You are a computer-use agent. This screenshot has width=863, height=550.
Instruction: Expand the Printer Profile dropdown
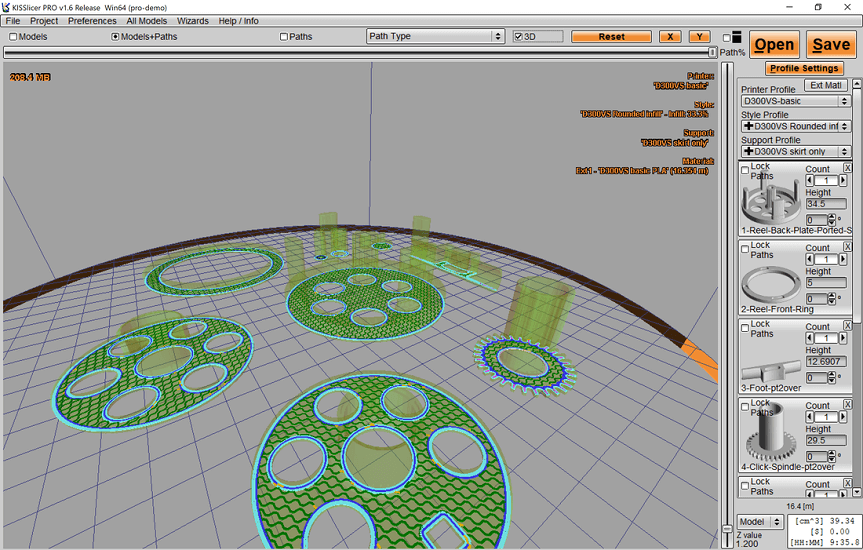tap(795, 101)
